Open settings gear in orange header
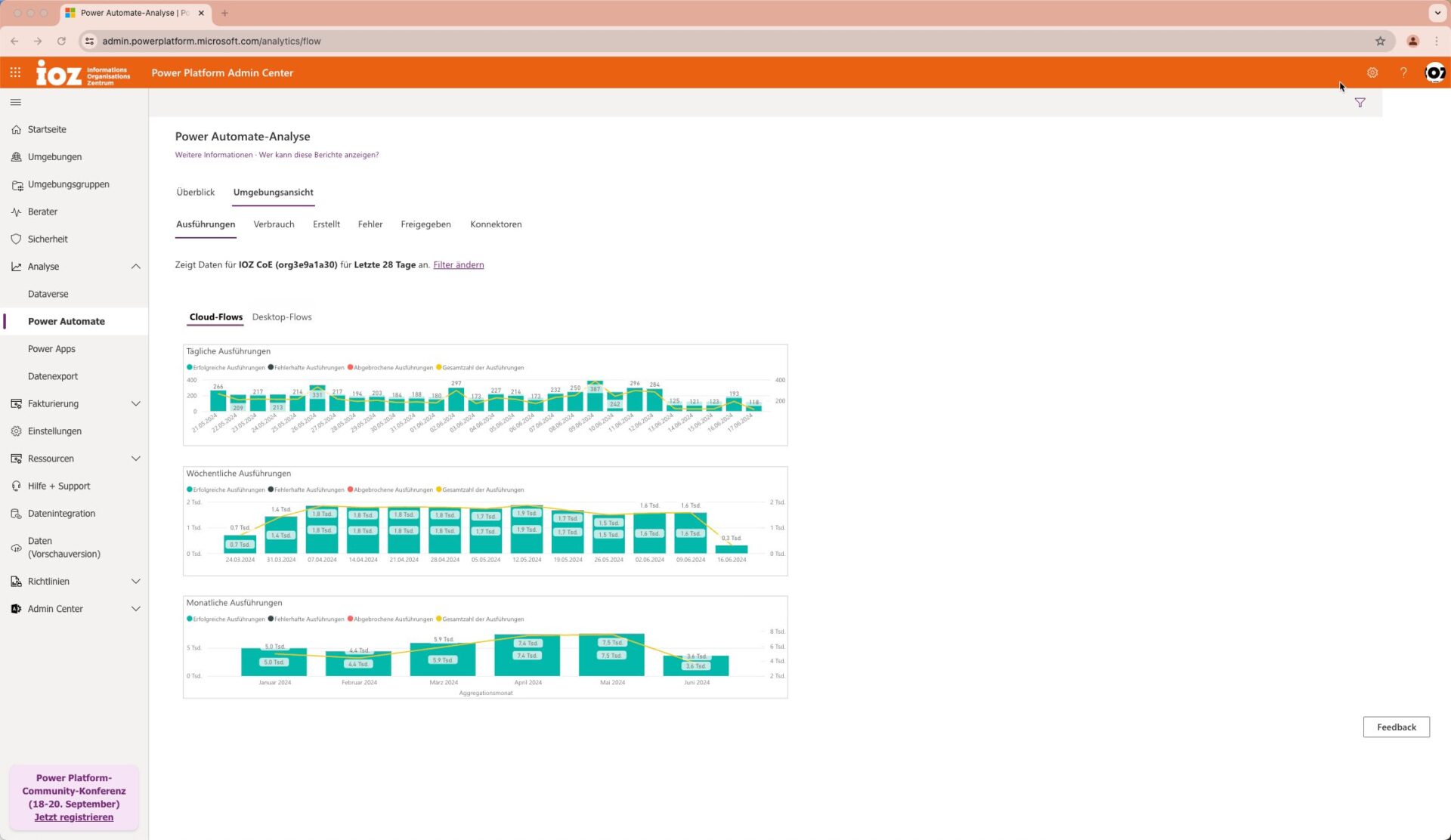Screen dimensions: 1451x840 [1372, 73]
